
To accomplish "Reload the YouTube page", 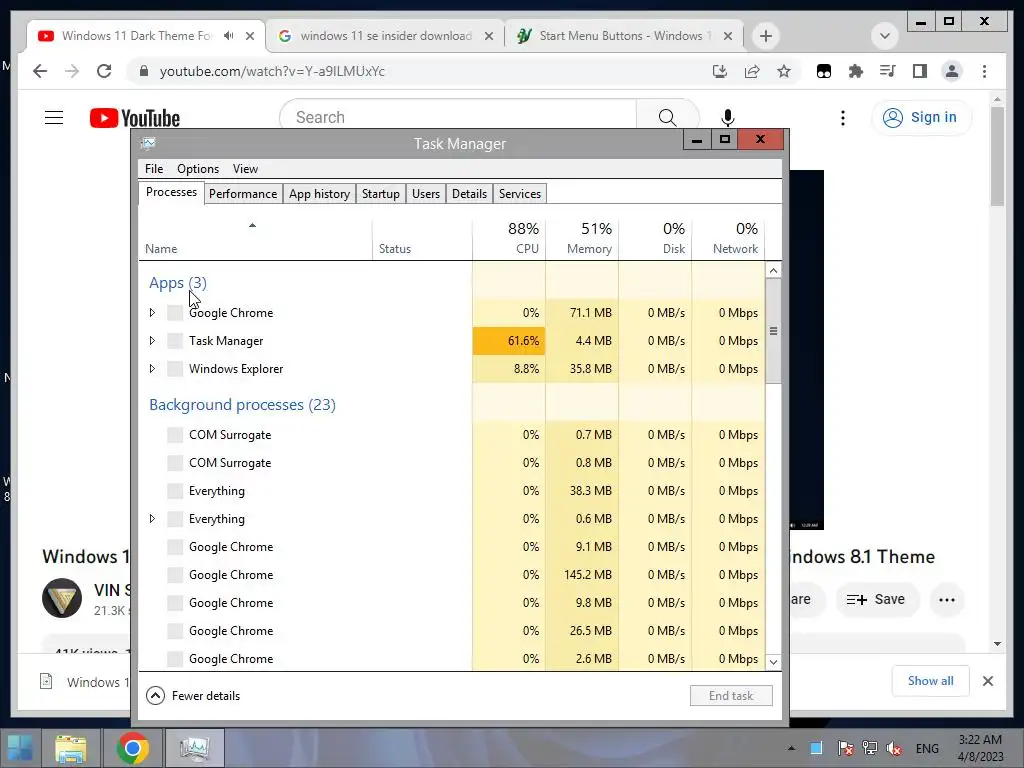I will pyautogui.click(x=104, y=71).
